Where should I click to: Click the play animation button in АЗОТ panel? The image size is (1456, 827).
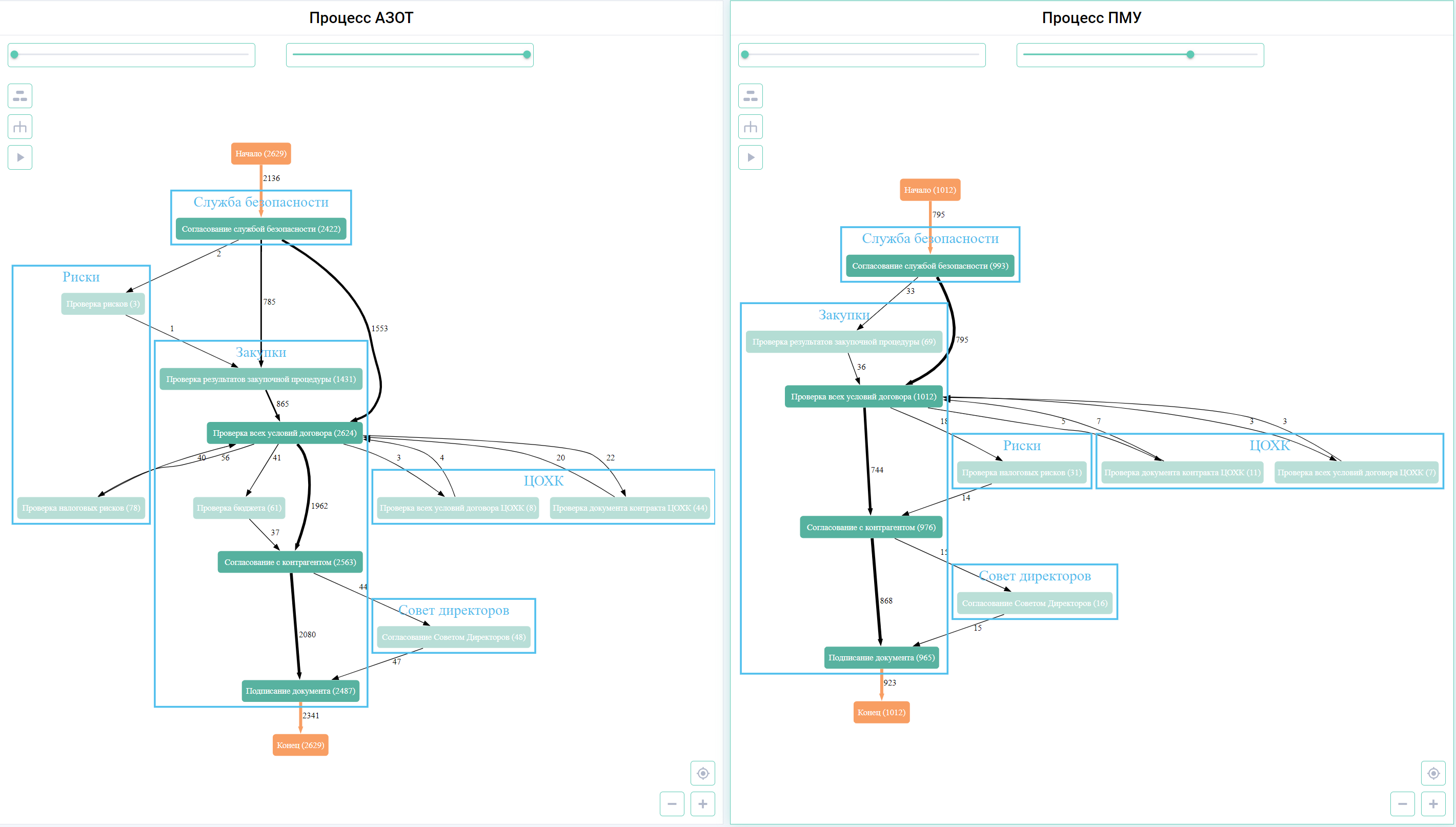[20, 157]
